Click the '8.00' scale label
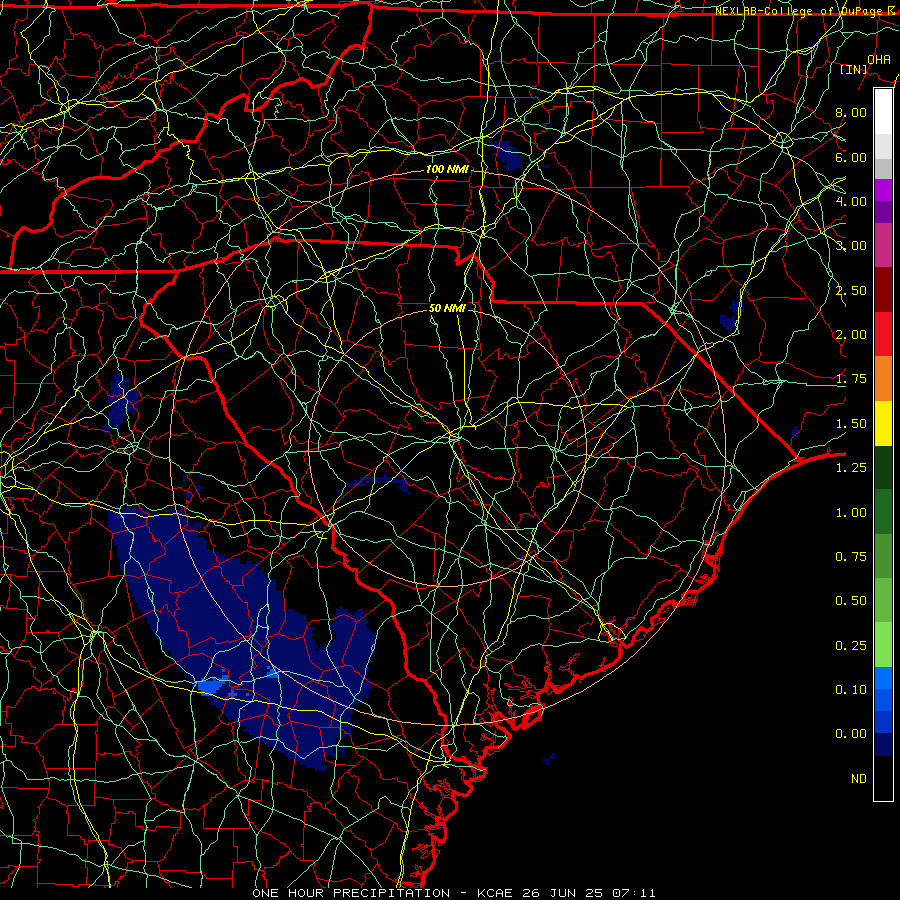 point(851,112)
